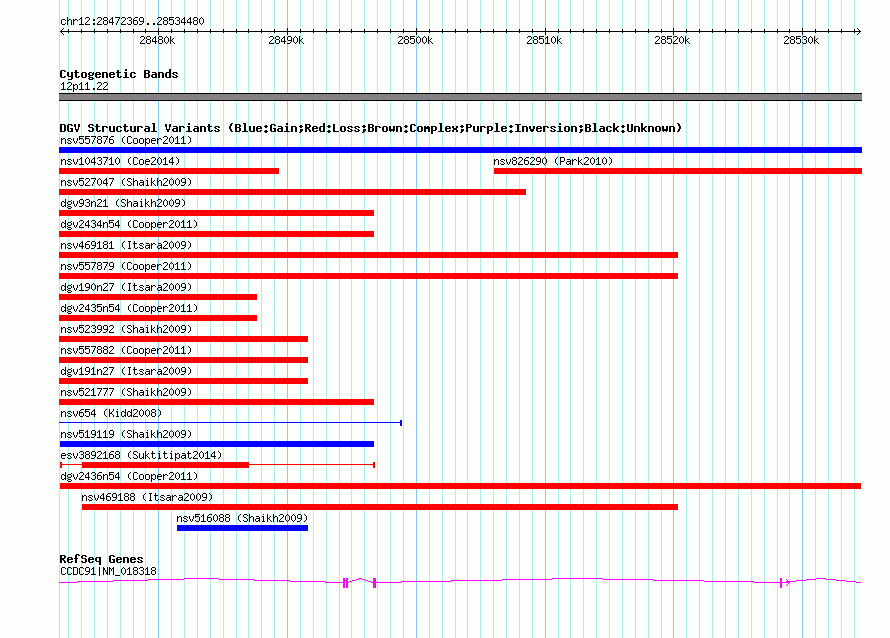Click the DGV Structural Variants track title
This screenshot has height=638, width=890.
[x=371, y=128]
